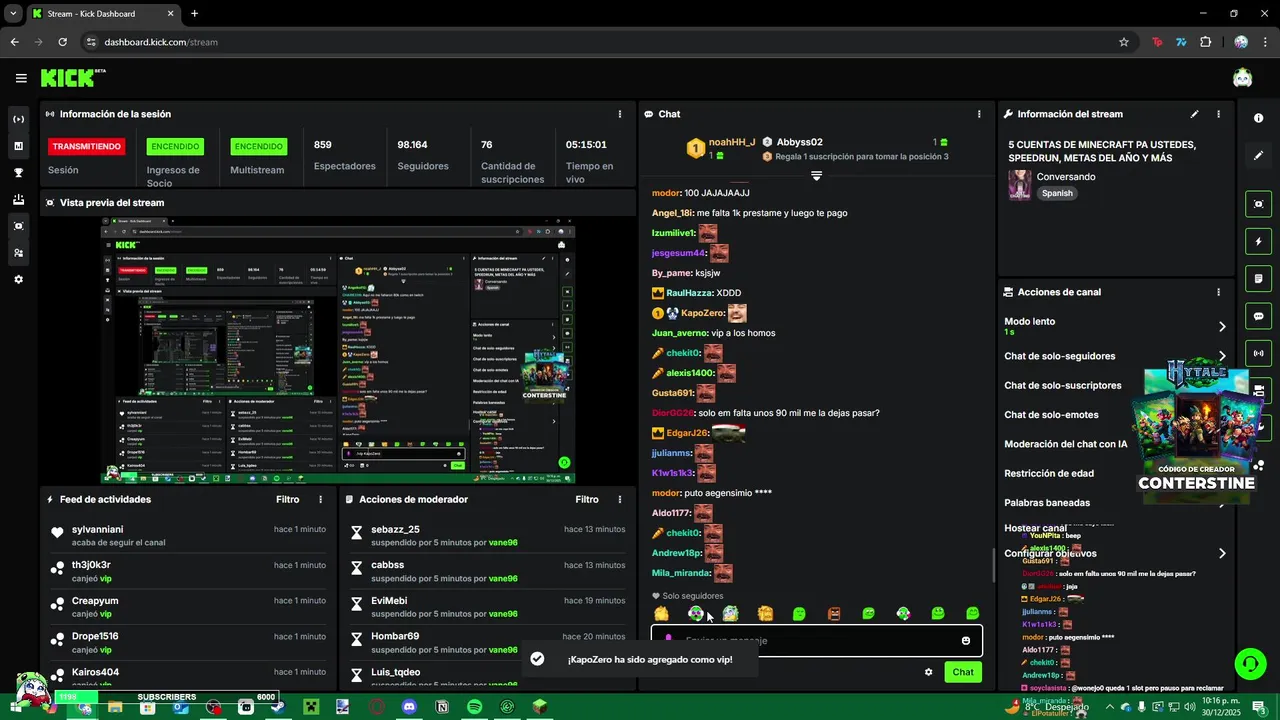Click the panda profile avatar at top right
The width and height of the screenshot is (1280, 720).
[1242, 78]
